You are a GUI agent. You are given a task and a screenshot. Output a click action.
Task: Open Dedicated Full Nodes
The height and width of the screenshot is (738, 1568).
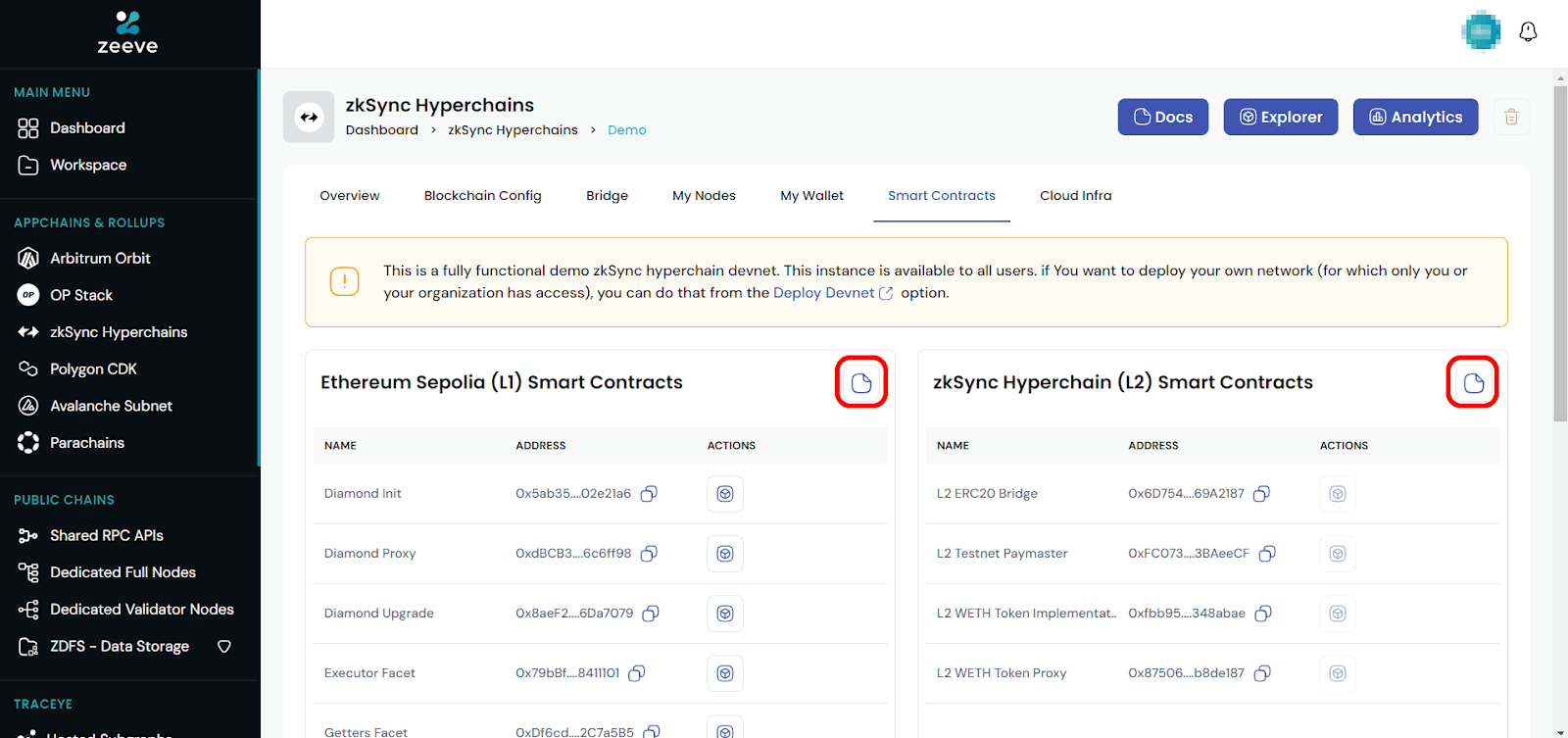(122, 572)
